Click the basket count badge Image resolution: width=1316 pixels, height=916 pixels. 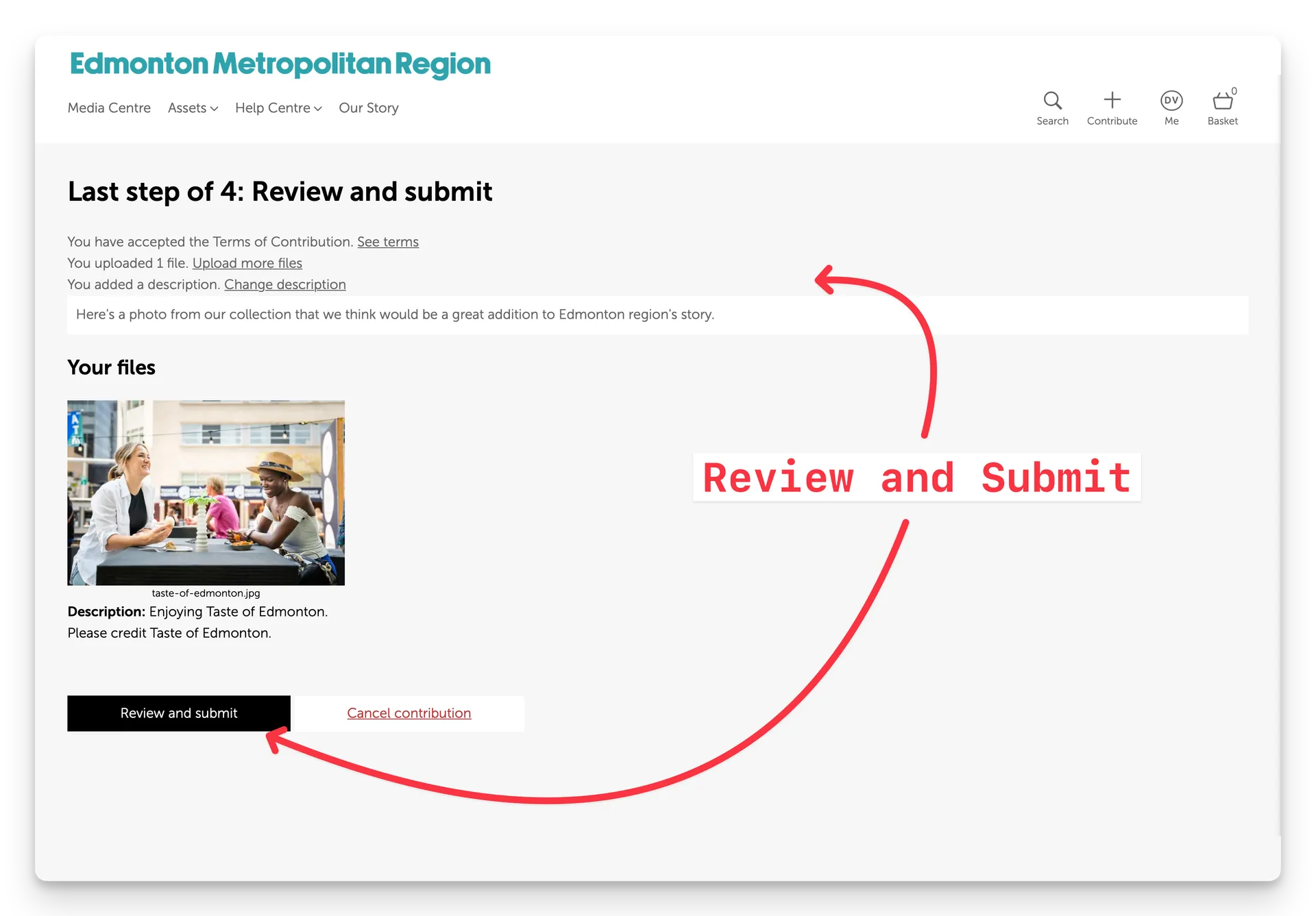[x=1234, y=90]
